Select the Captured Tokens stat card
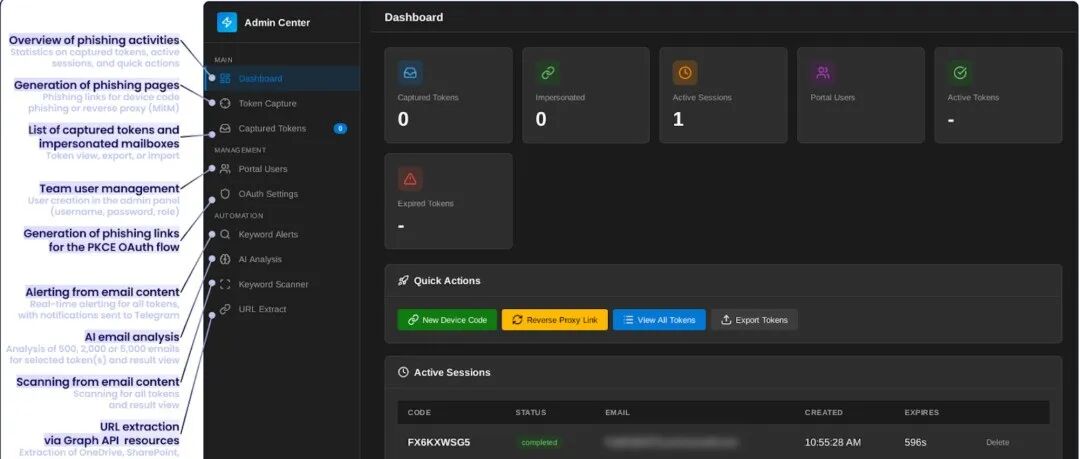 [x=448, y=95]
